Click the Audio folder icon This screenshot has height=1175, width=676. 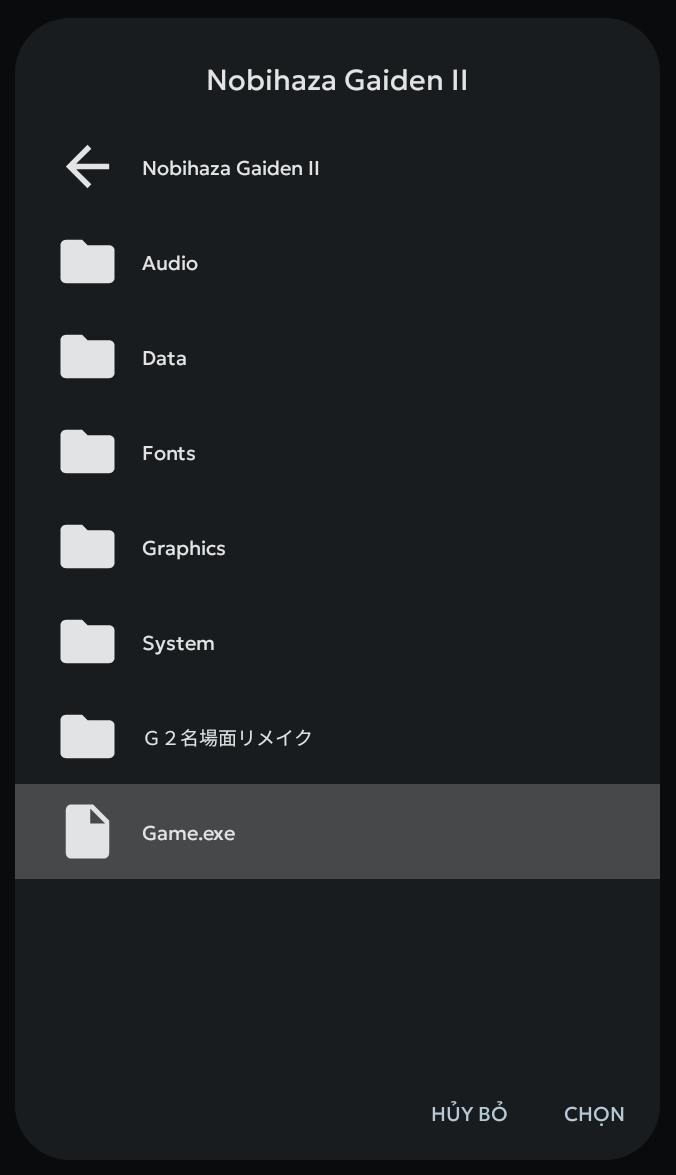[x=87, y=262]
